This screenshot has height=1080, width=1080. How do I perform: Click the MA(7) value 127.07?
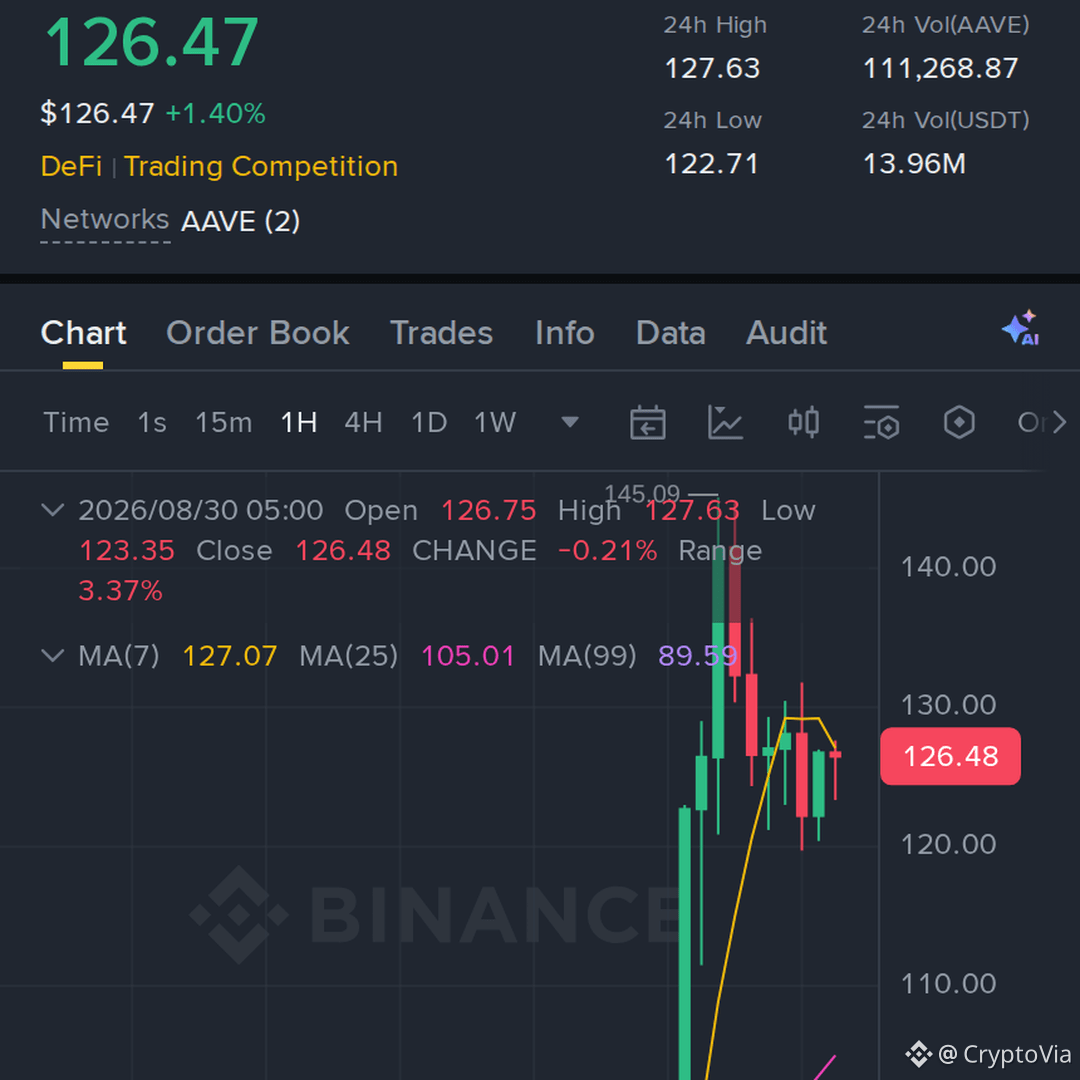230,656
